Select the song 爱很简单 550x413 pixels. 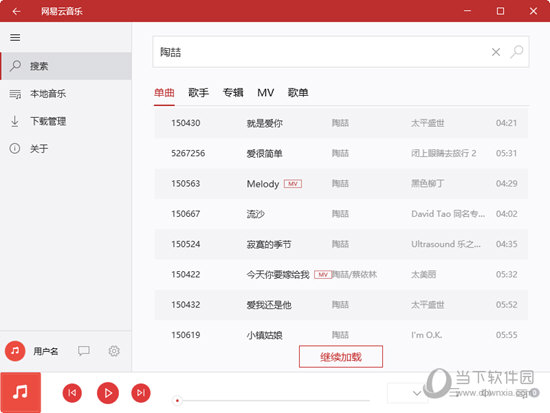(264, 153)
